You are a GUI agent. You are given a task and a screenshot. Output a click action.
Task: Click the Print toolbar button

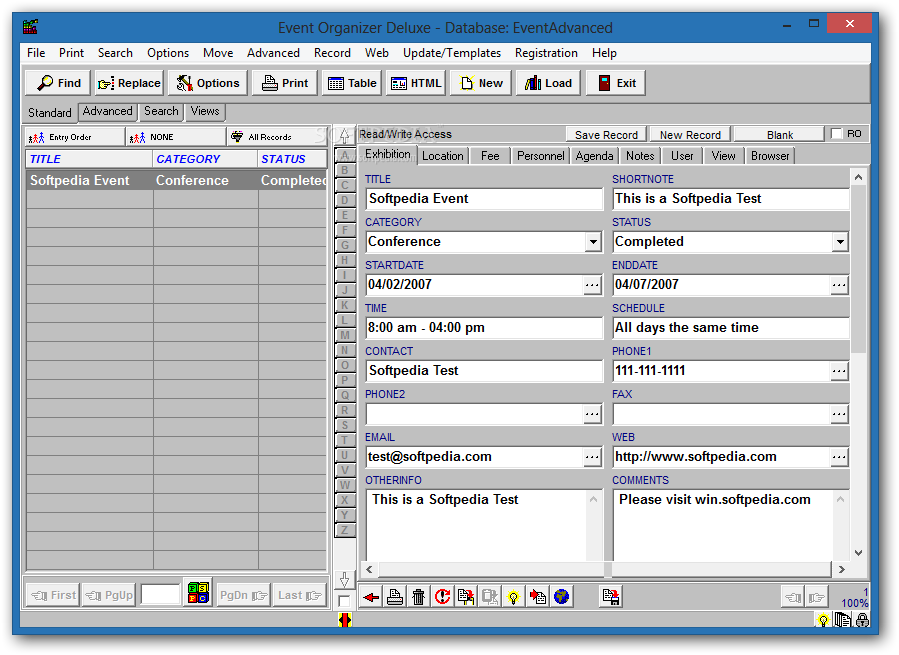tap(285, 83)
